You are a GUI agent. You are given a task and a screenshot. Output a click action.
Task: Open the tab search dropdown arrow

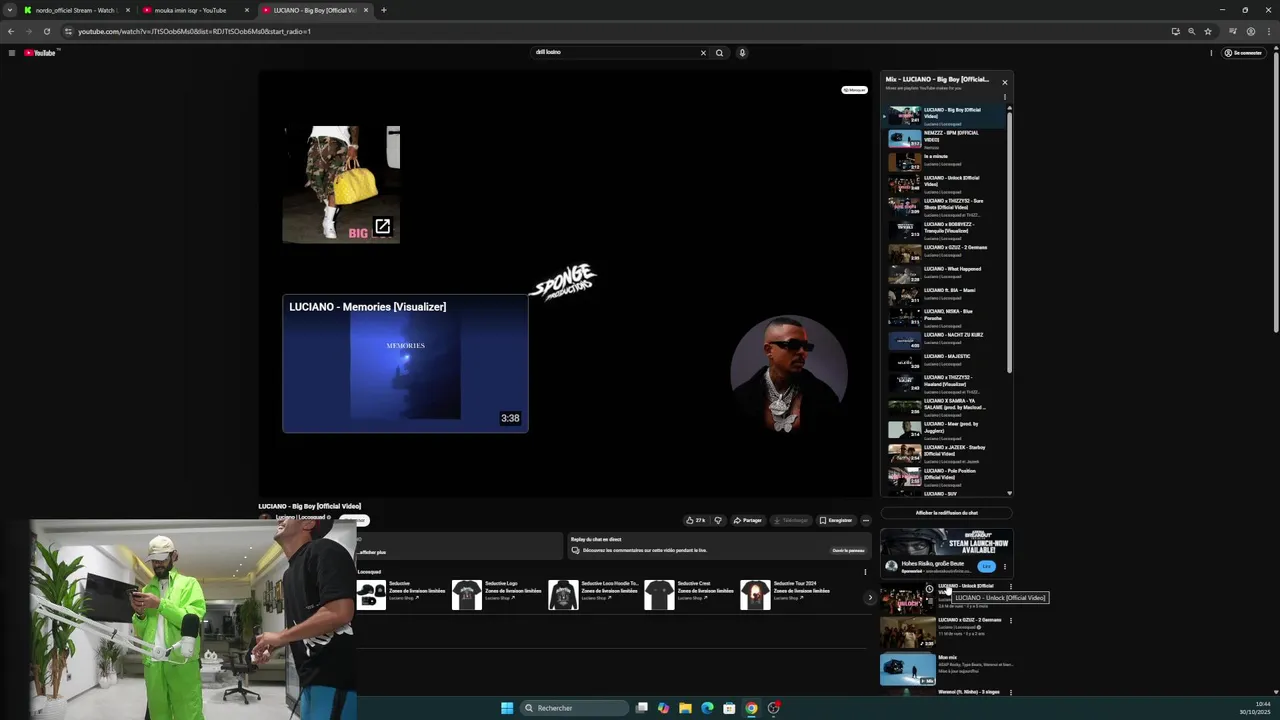[10, 10]
